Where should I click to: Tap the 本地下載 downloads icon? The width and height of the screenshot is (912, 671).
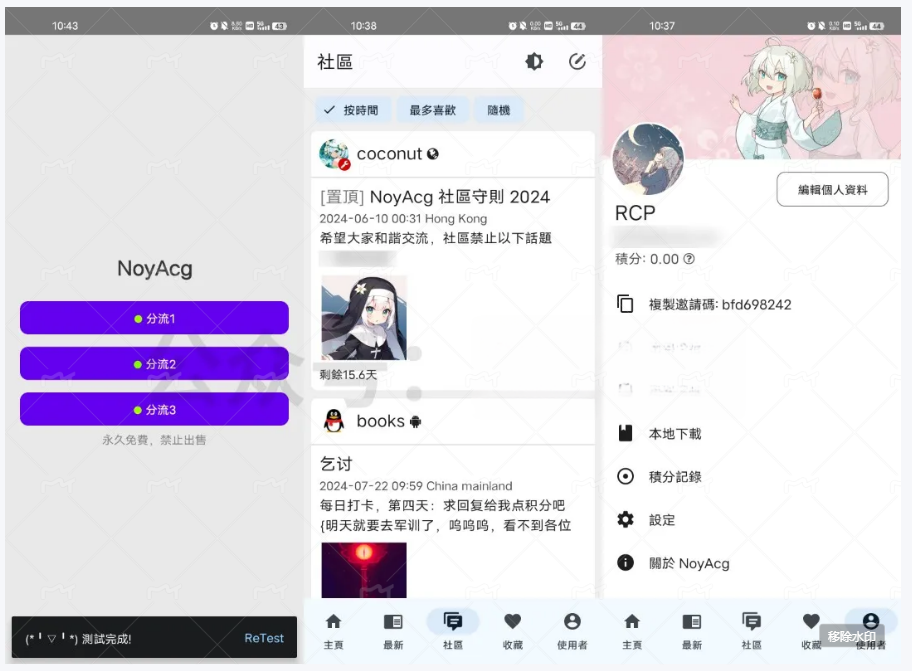625,433
